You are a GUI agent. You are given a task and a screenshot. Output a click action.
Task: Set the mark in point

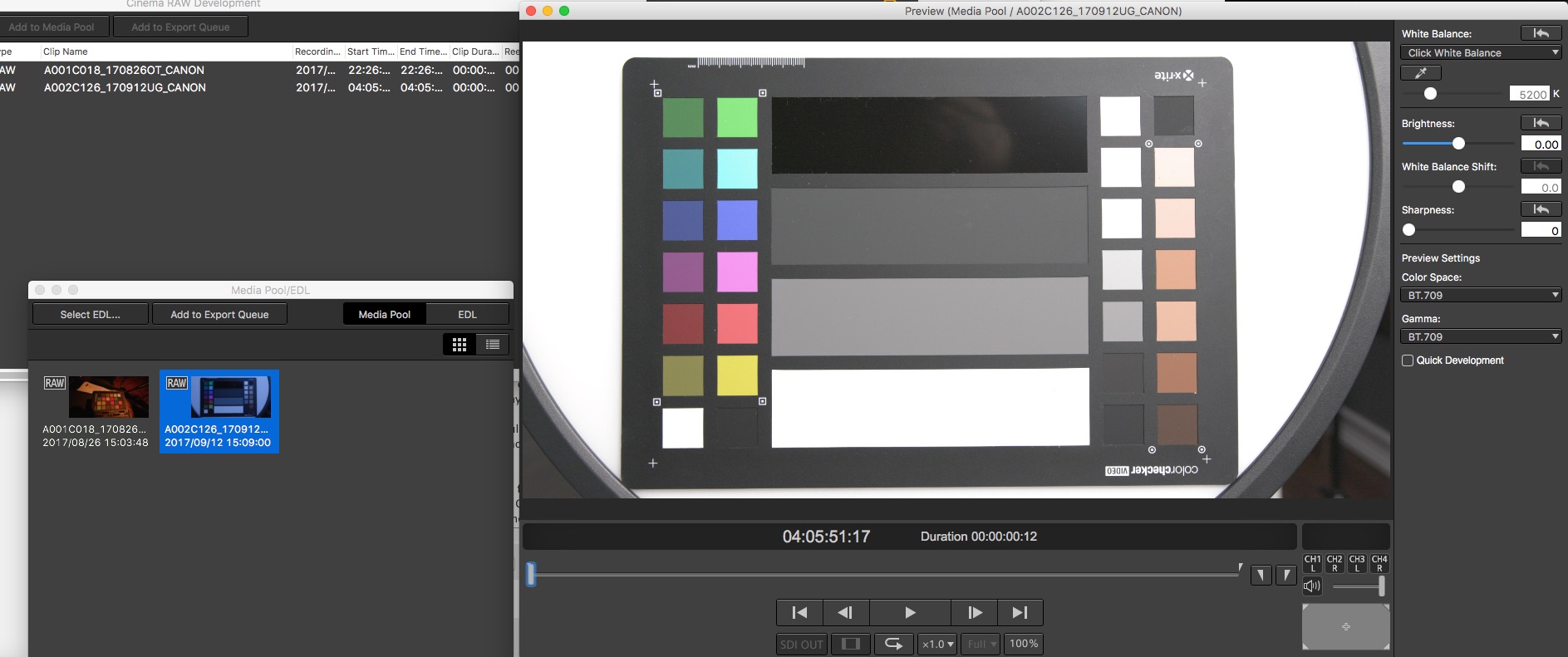(1261, 575)
